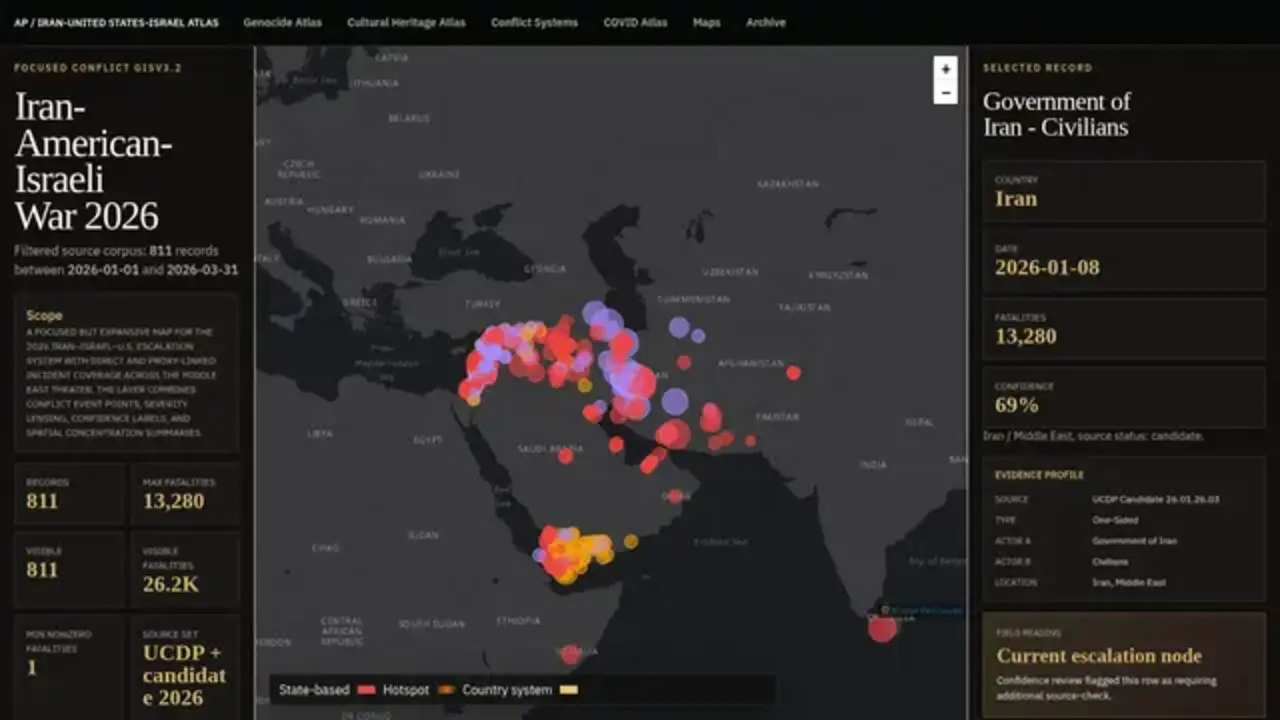Select the red marker over Saudi Arabia
Viewport: 1280px width, 720px height.
565,456
